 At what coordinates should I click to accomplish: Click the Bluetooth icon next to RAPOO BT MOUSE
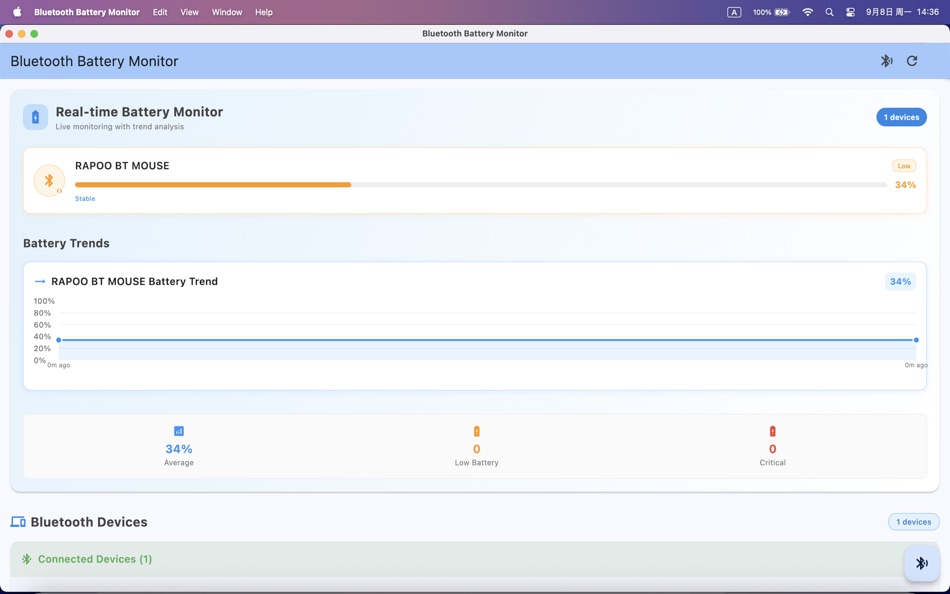click(49, 181)
